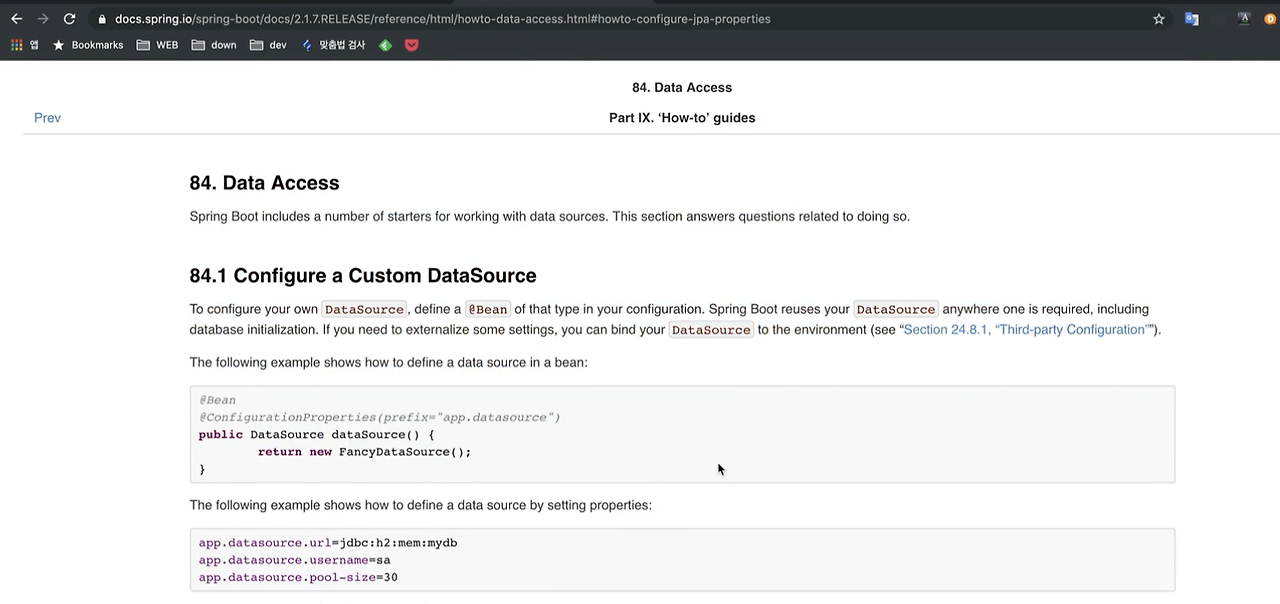Click the '84.1 Configure a Custom DataSource' heading
The width and height of the screenshot is (1280, 604).
(x=363, y=276)
